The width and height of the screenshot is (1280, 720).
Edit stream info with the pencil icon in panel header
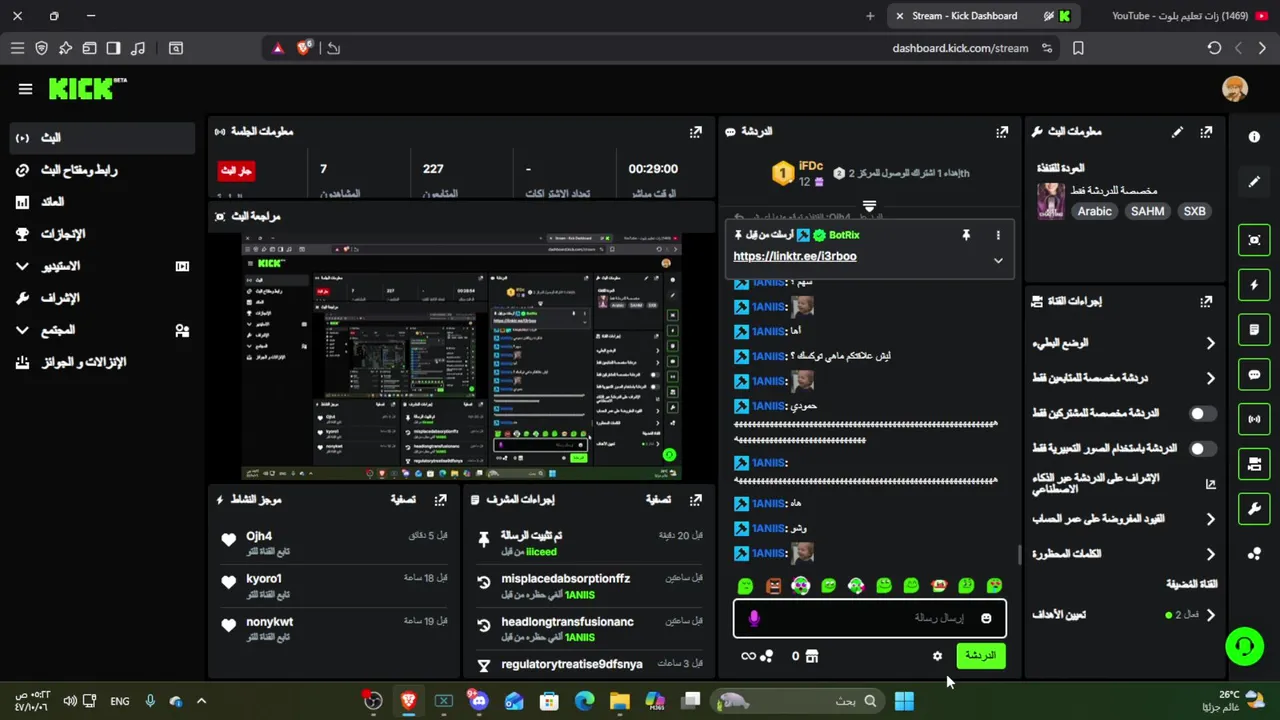tap(1177, 131)
